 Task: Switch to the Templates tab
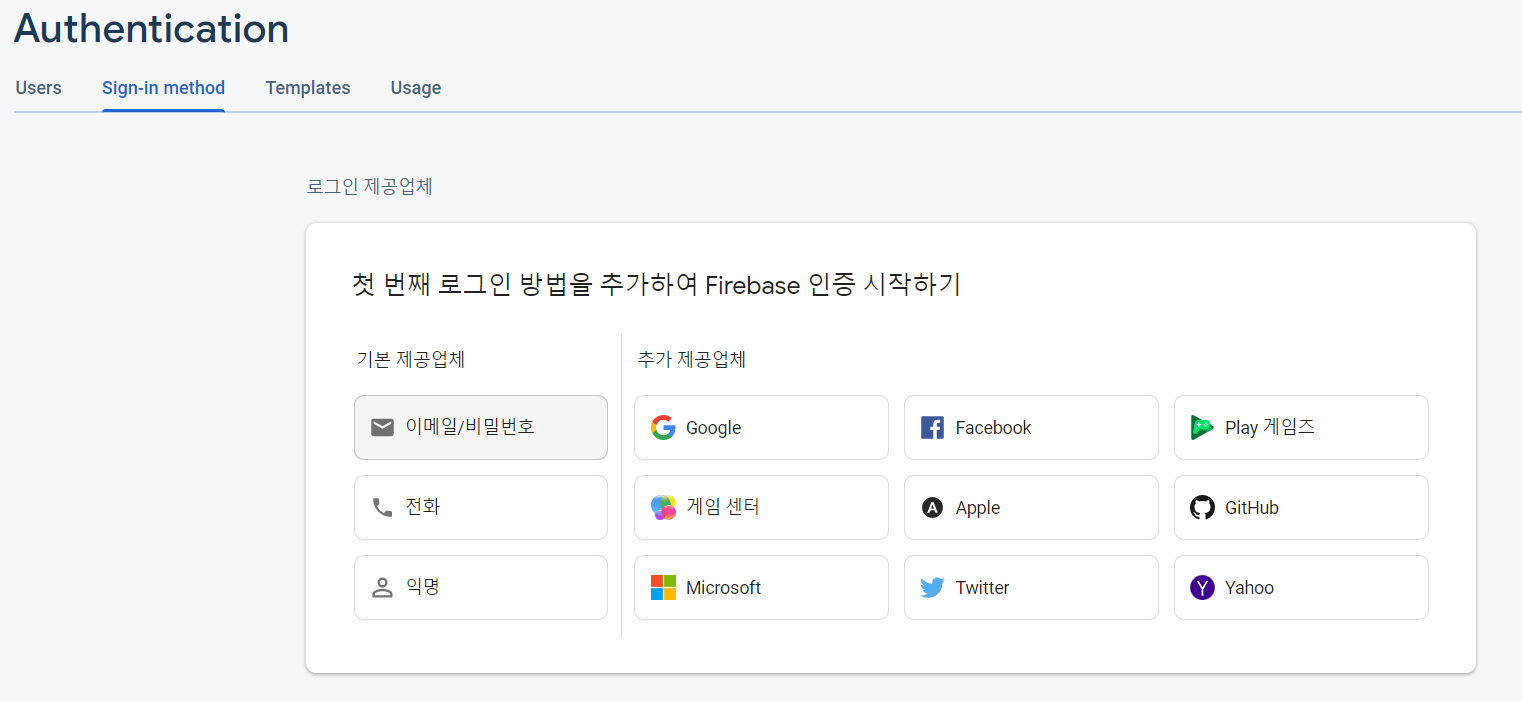point(308,88)
